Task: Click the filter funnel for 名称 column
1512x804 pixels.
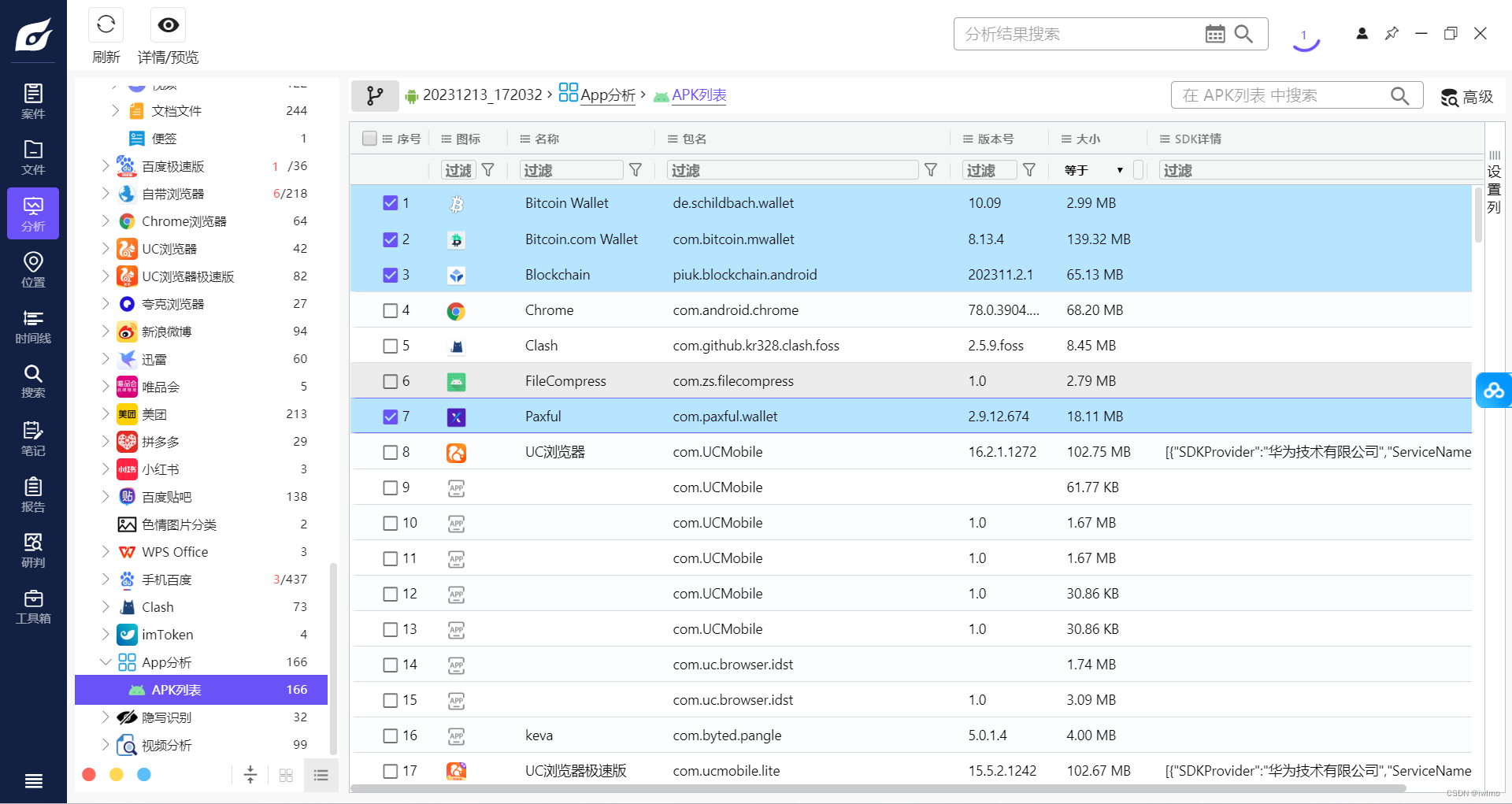Action: pos(636,170)
